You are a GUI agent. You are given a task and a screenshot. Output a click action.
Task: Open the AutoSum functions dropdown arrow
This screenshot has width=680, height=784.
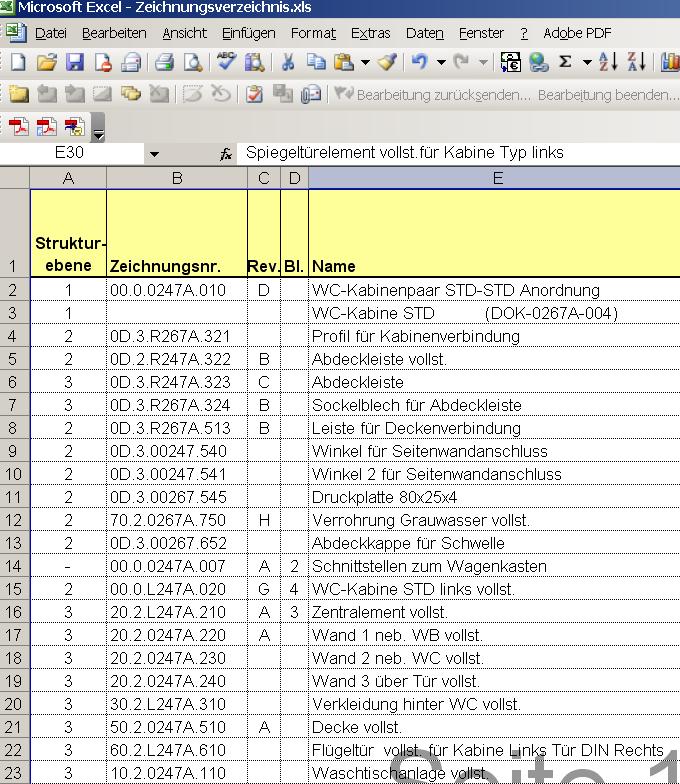pos(588,62)
